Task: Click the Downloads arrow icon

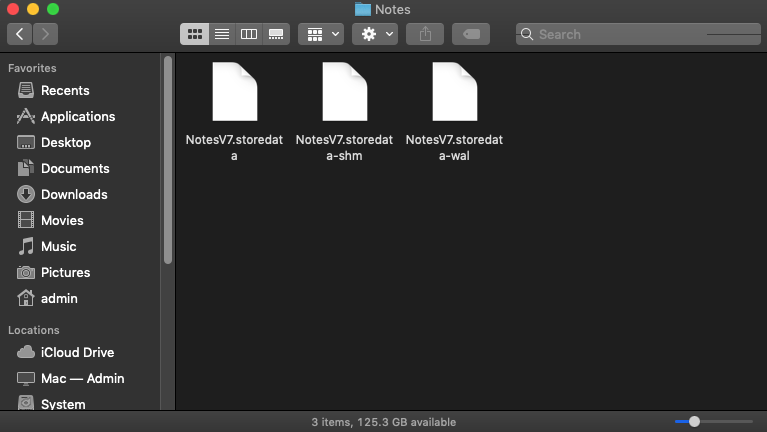Action: click(x=26, y=194)
